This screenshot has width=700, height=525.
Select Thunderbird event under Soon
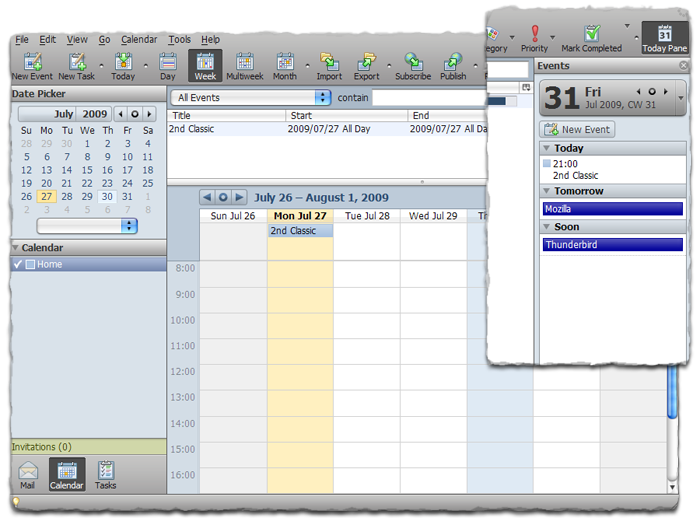pos(613,245)
